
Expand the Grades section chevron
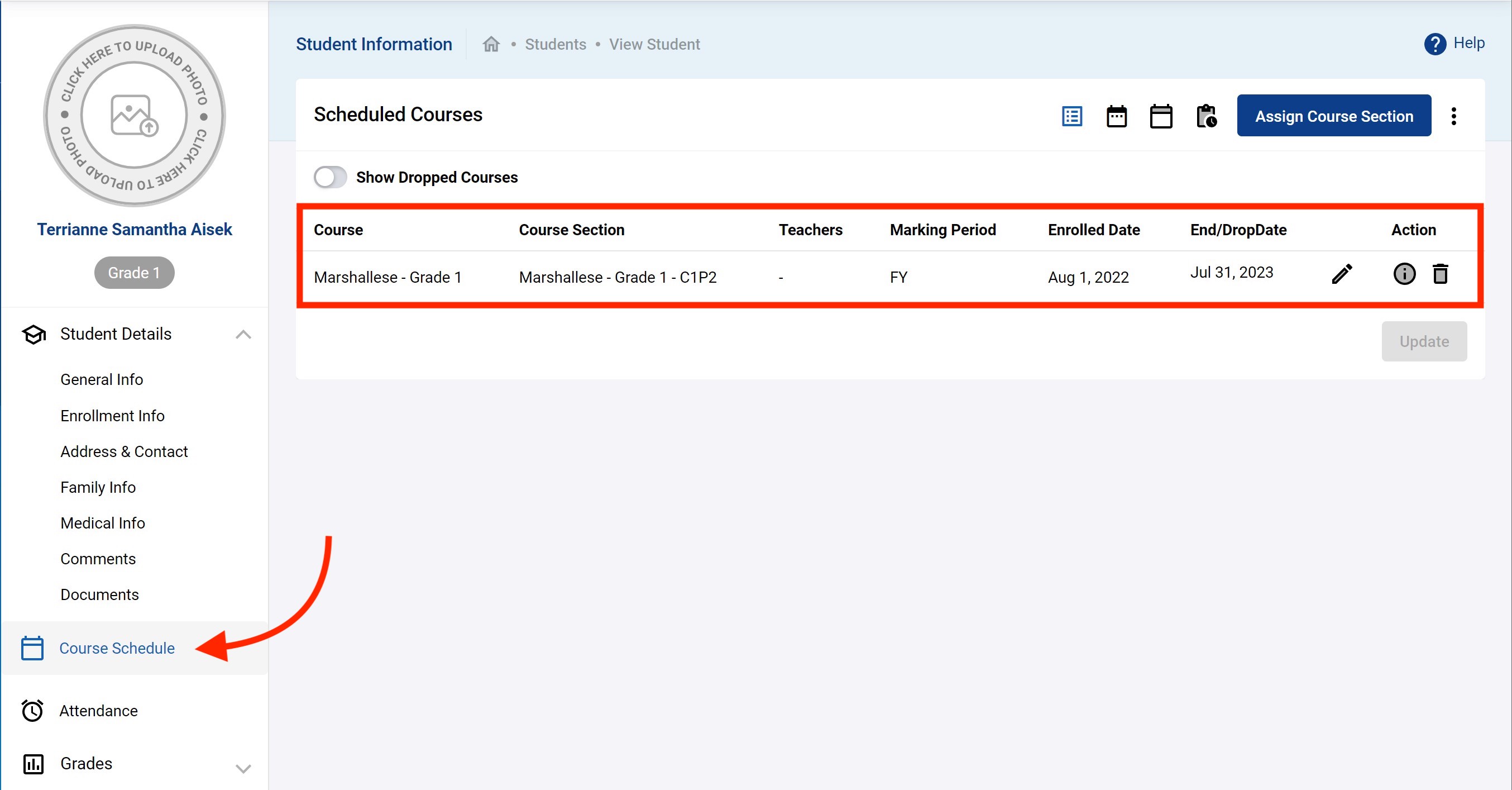coord(243,768)
